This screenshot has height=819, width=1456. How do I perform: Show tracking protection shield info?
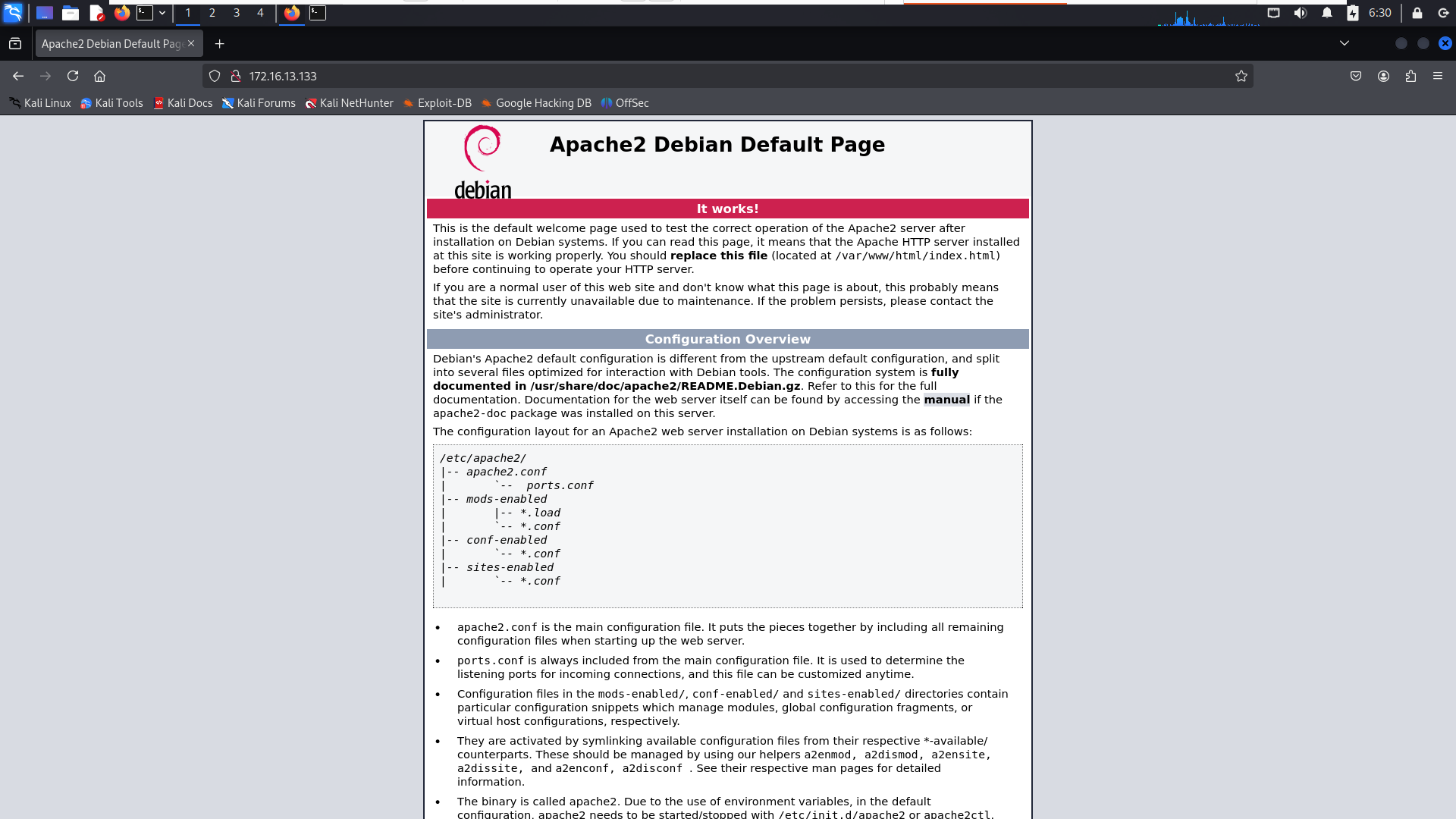pyautogui.click(x=215, y=76)
